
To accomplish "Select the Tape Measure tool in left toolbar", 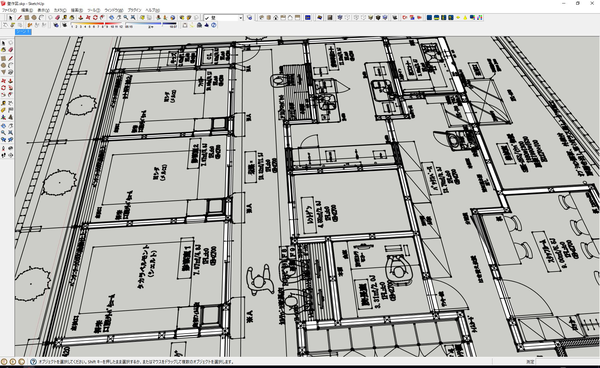I will (x=3, y=103).
